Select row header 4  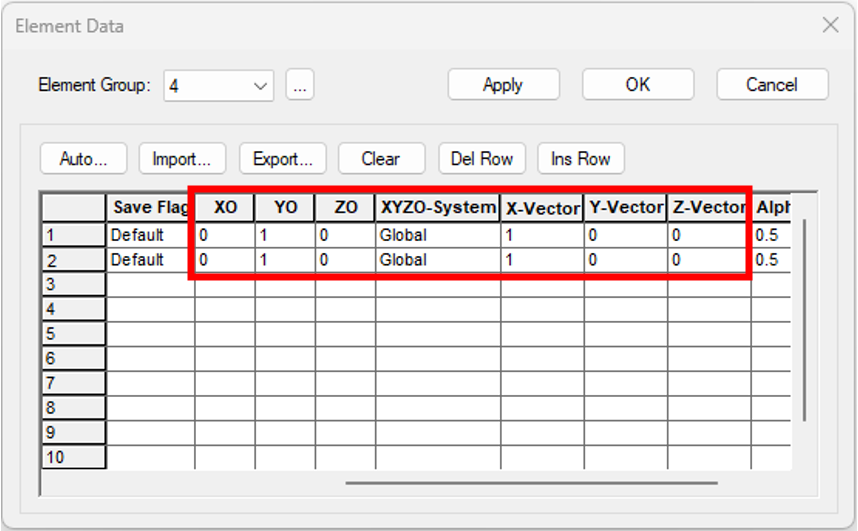point(73,309)
